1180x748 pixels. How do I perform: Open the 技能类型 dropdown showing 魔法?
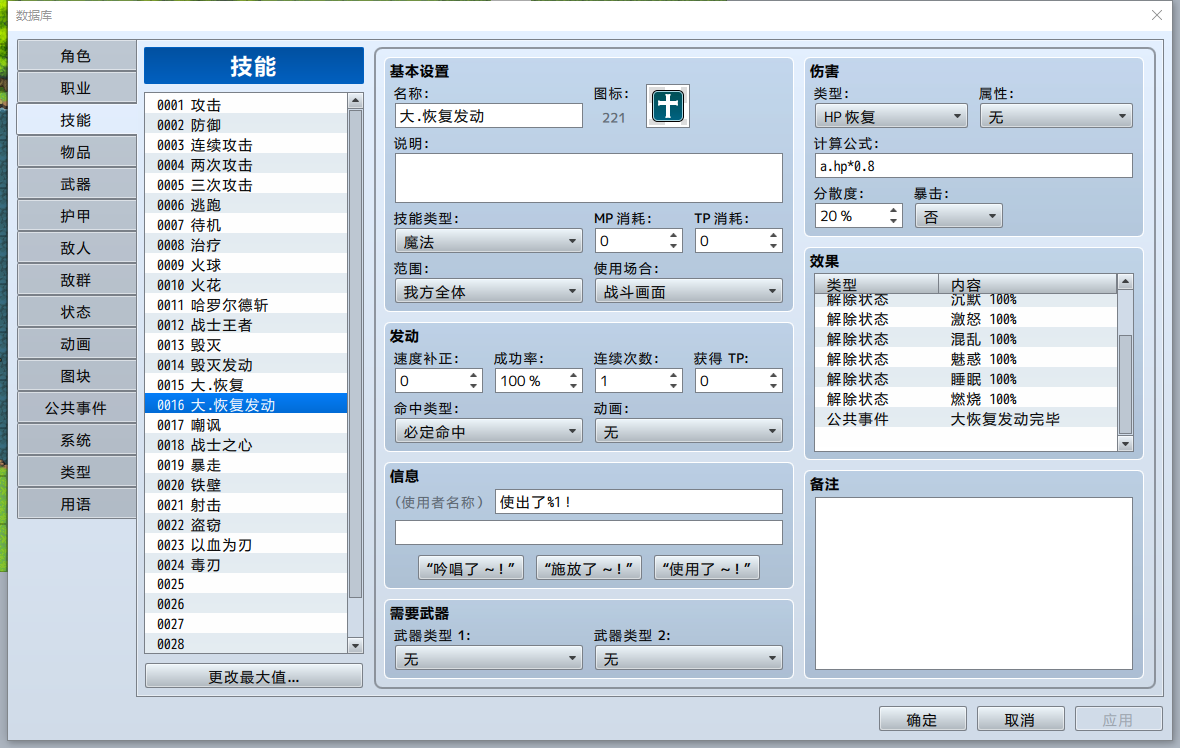tap(488, 242)
